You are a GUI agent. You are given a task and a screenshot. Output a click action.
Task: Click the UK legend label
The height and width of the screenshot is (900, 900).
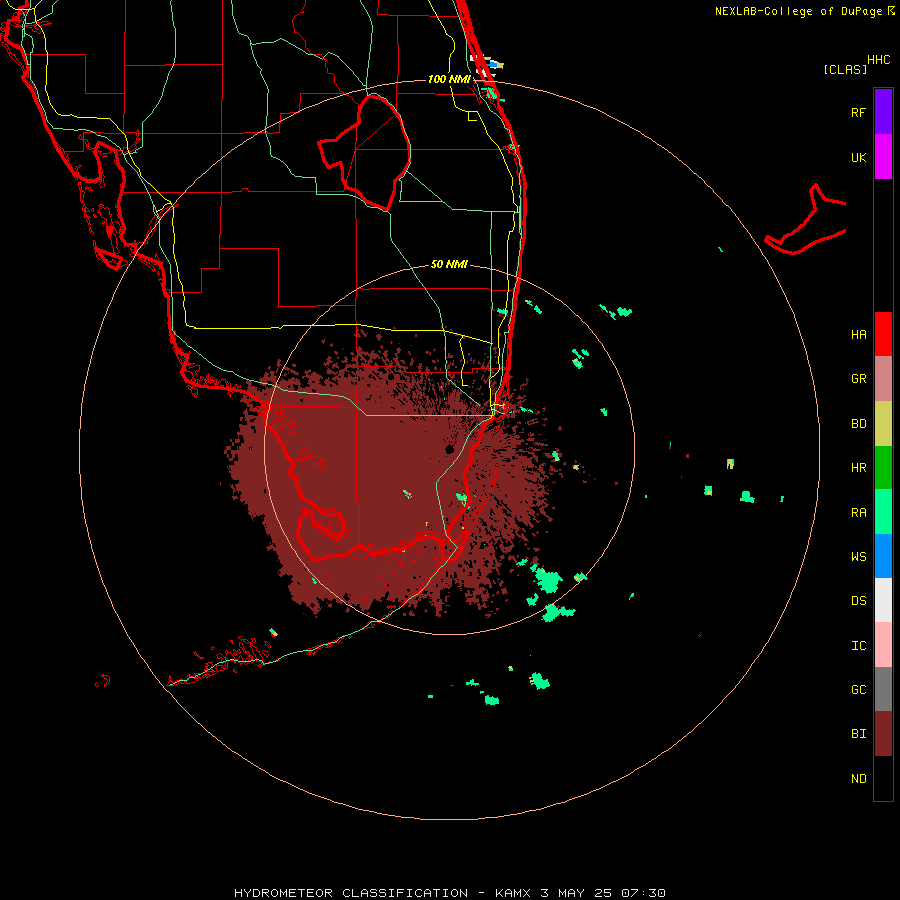[x=858, y=157]
